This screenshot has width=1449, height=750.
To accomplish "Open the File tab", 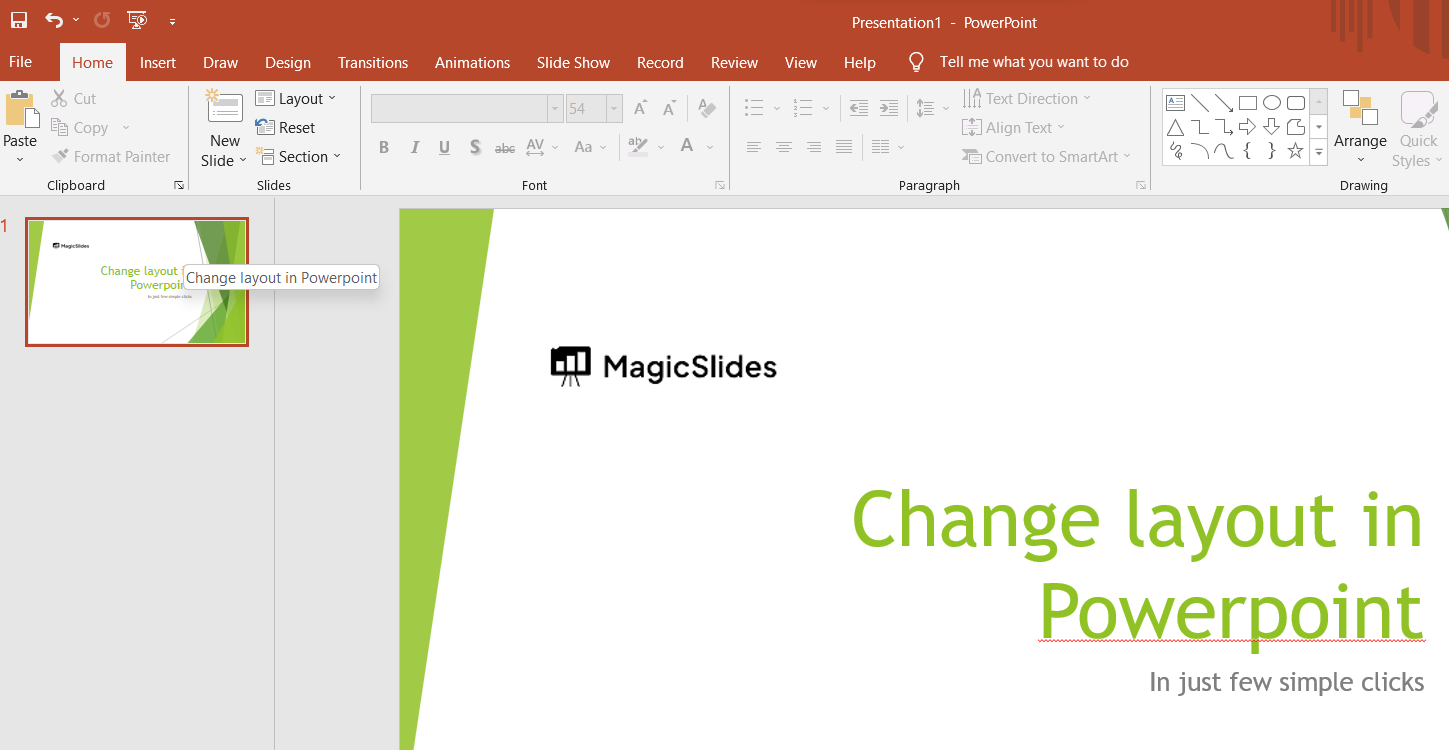I will (x=21, y=62).
